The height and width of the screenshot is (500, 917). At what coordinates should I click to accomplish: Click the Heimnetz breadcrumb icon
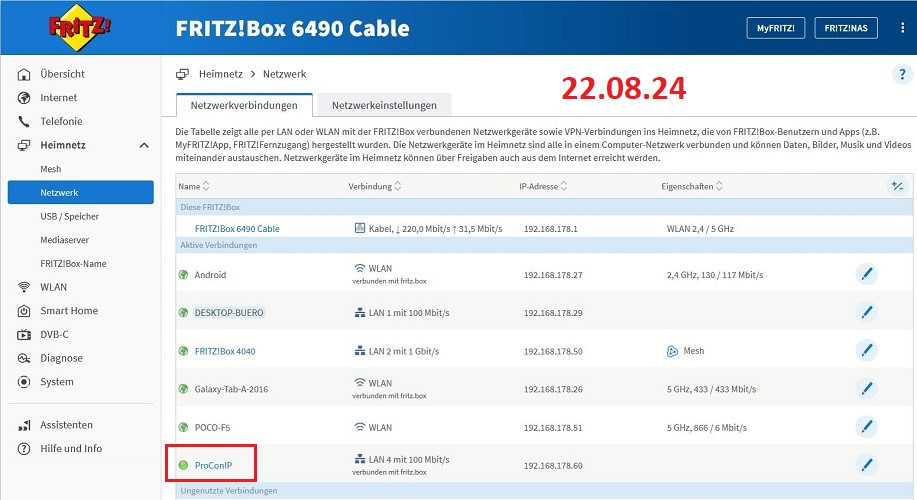coord(182,74)
